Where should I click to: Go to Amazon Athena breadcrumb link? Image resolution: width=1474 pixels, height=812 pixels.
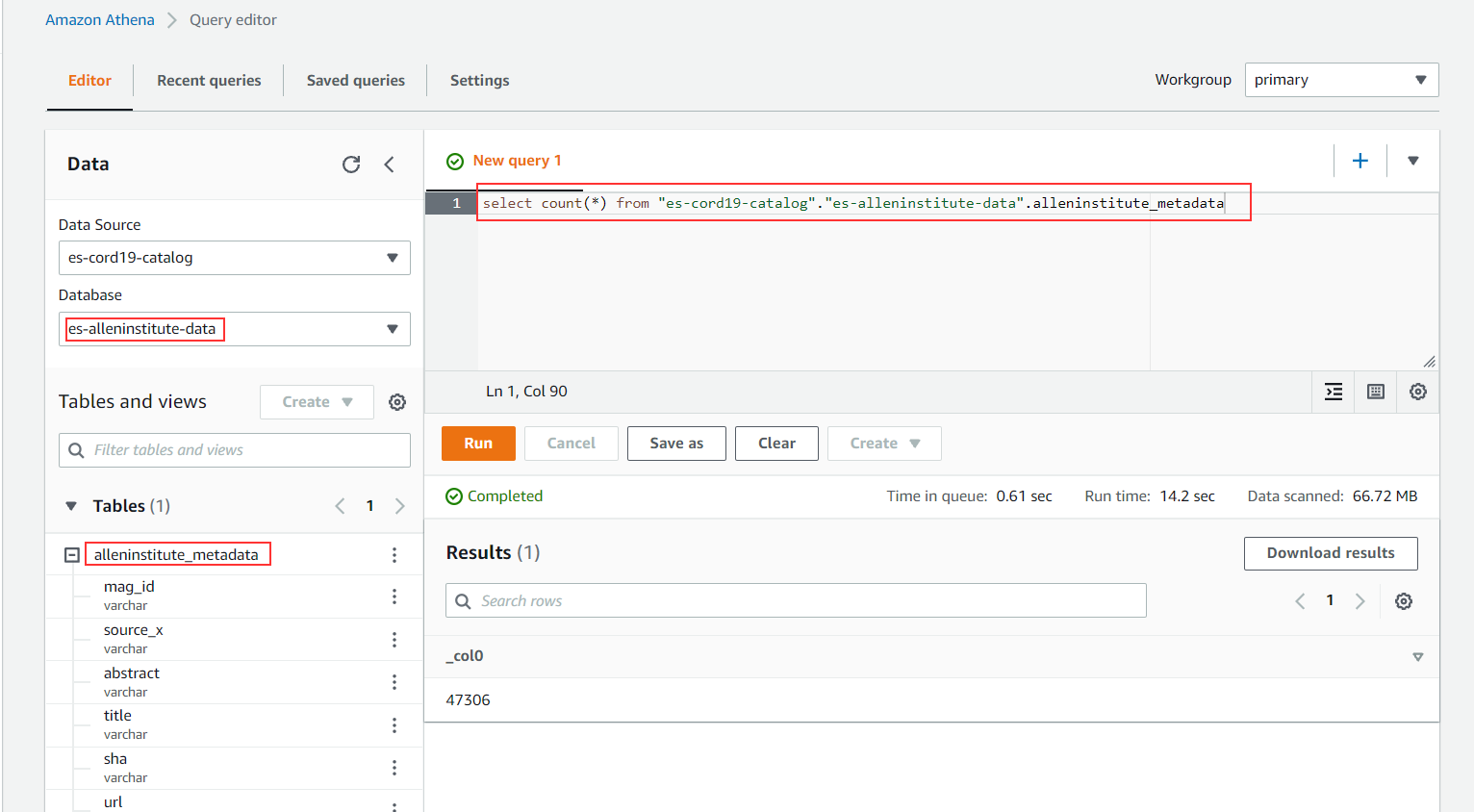click(100, 20)
